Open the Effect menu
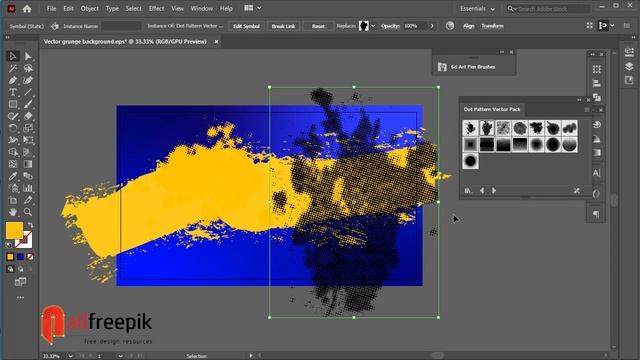Screen dimensions: 640x360 click(x=156, y=9)
